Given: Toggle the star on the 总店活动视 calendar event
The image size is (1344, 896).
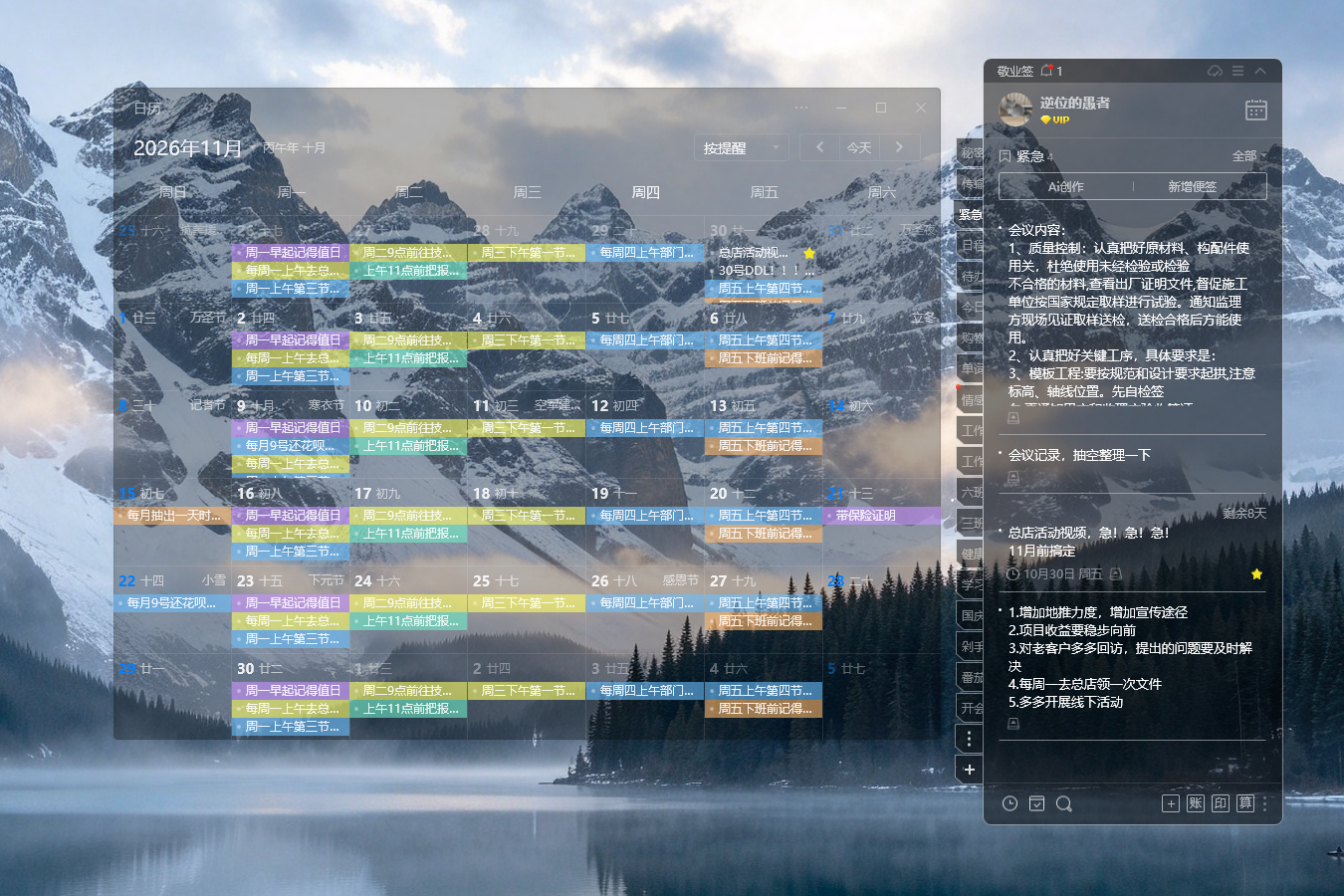Looking at the screenshot, I should click(x=809, y=253).
